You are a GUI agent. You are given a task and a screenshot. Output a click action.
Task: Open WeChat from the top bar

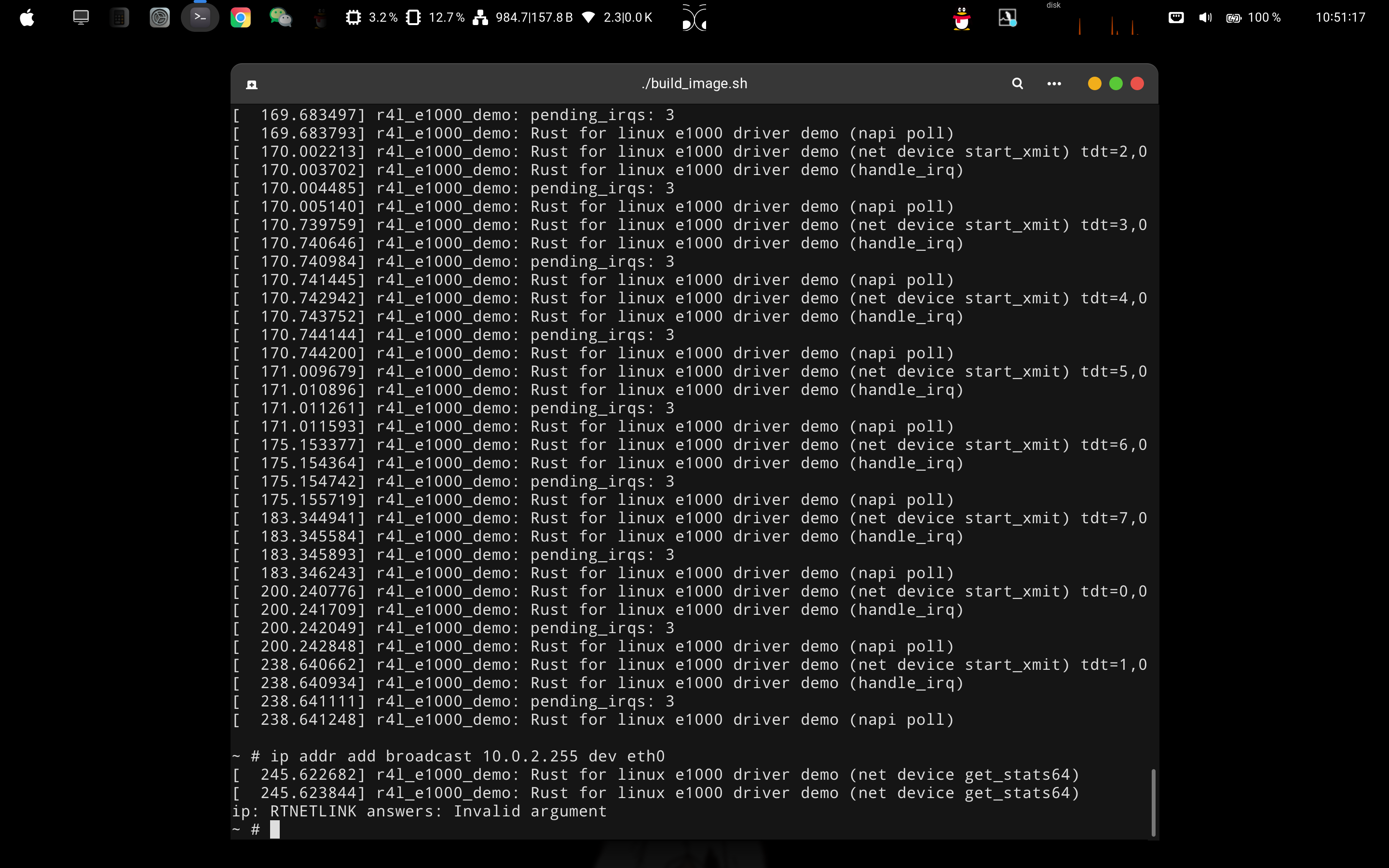coord(280,18)
